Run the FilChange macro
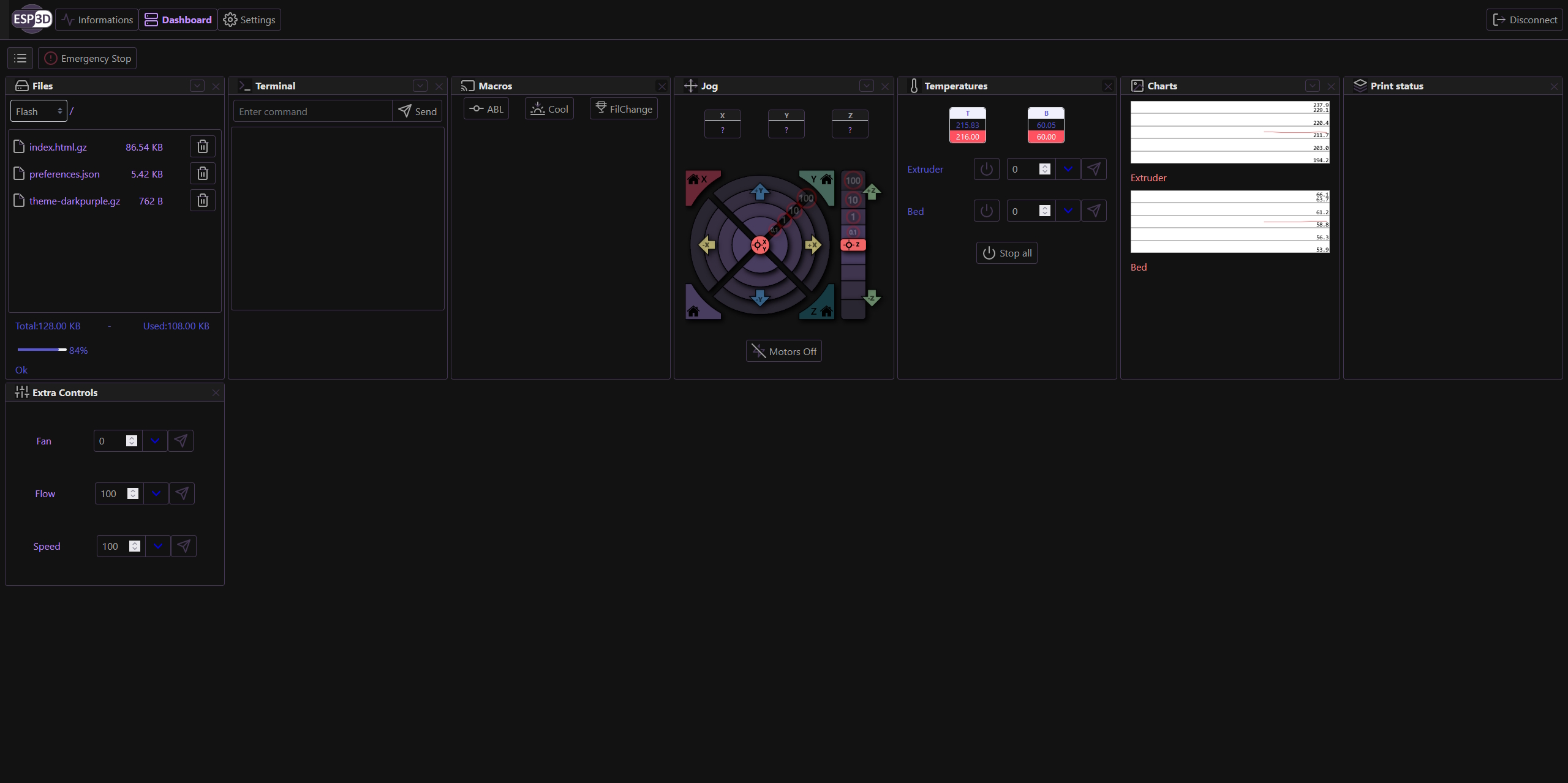Viewport: 1568px width, 783px height. pyautogui.click(x=624, y=109)
